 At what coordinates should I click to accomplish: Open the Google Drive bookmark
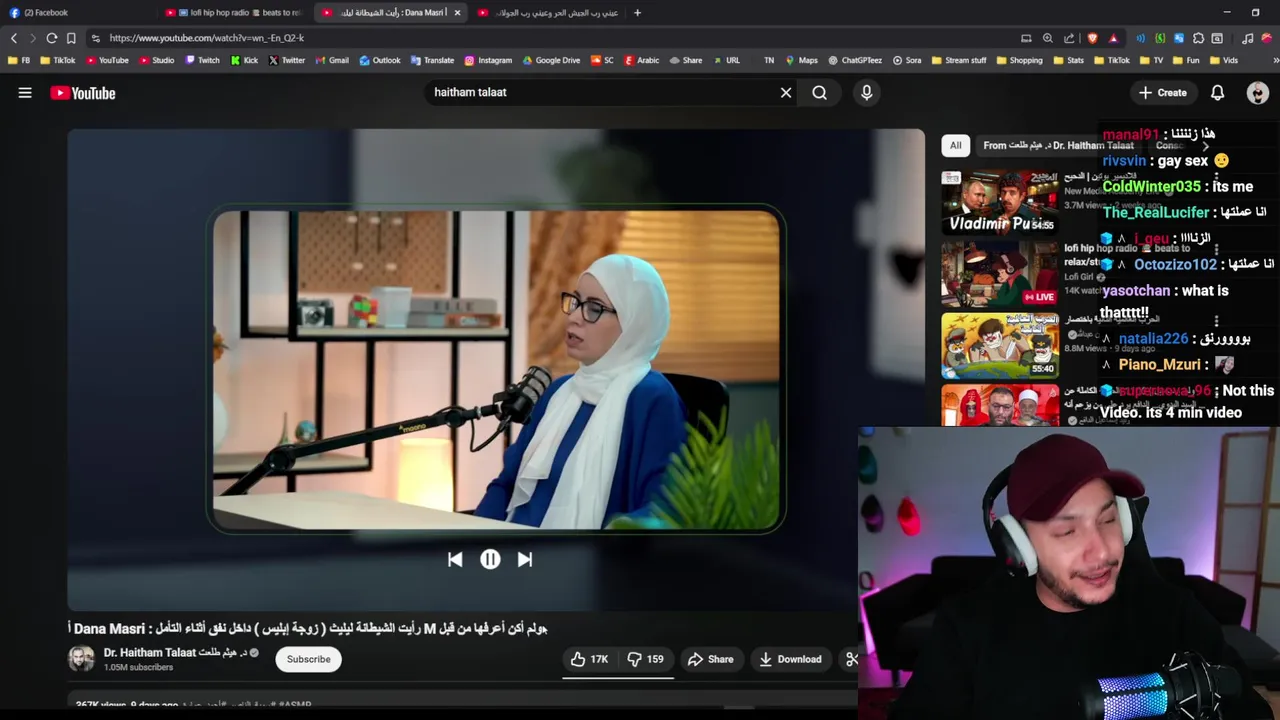[x=550, y=60]
